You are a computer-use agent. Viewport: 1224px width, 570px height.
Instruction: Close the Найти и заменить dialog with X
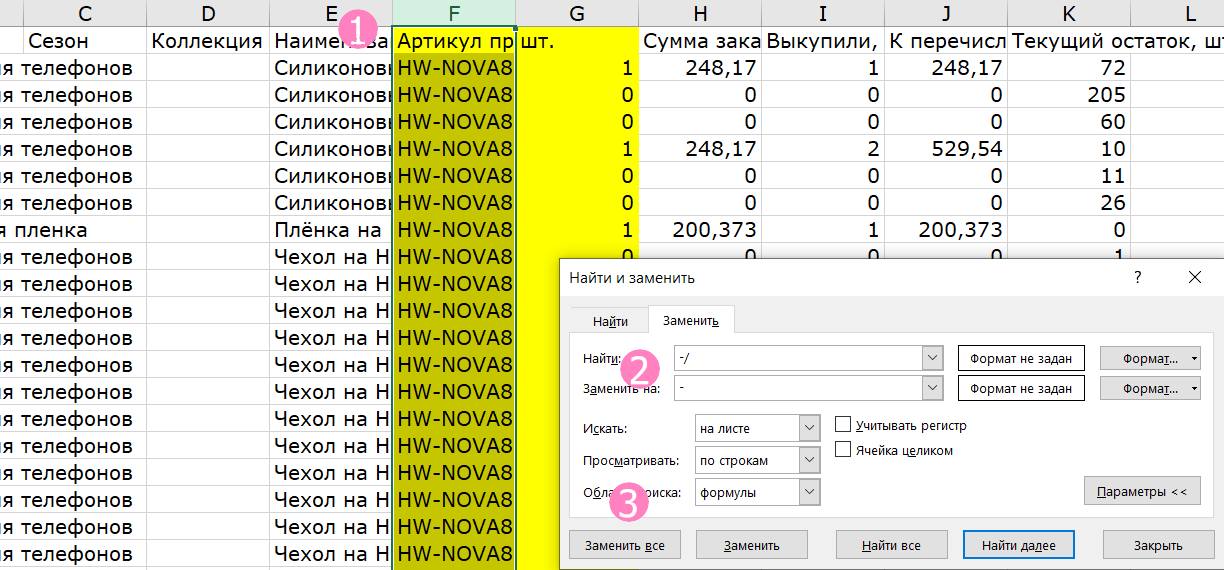tap(1194, 277)
